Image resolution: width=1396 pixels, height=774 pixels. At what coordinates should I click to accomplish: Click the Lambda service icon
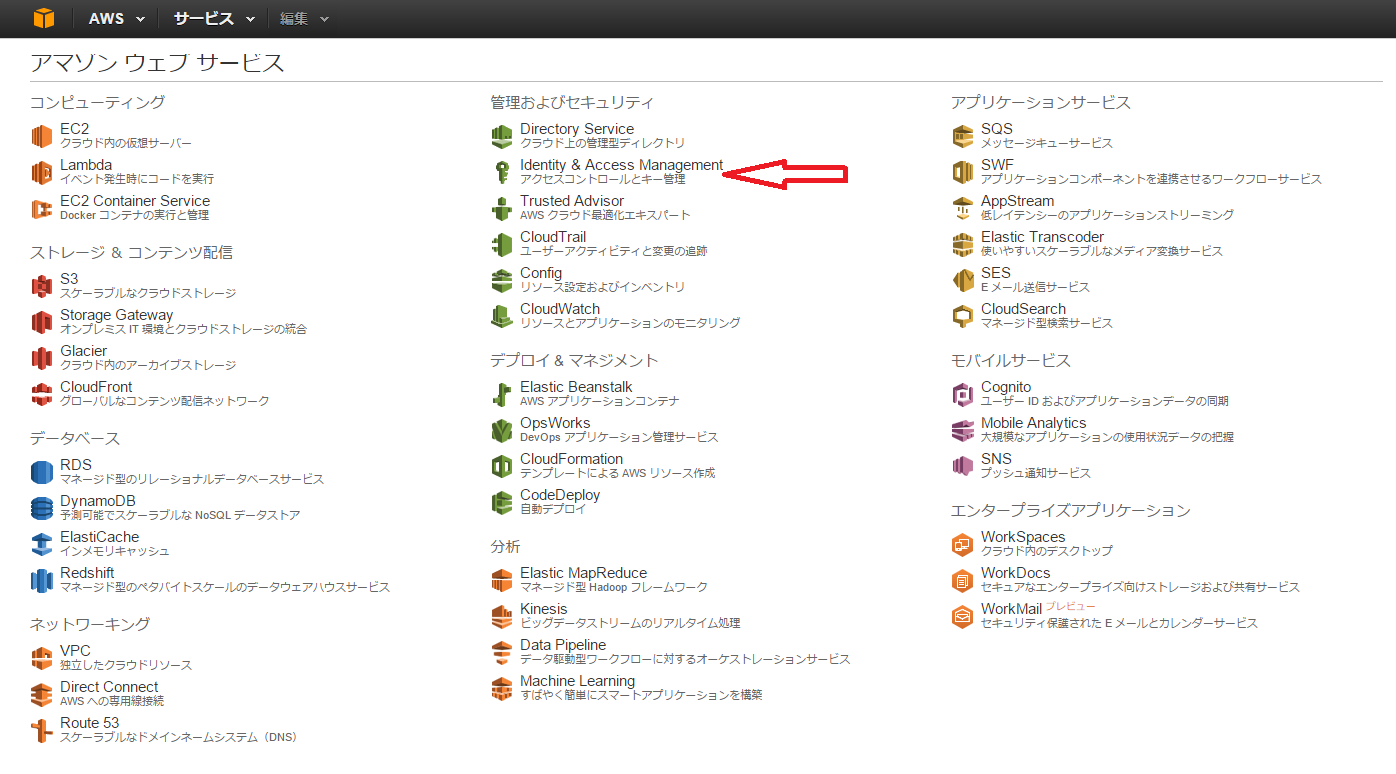[x=41, y=172]
